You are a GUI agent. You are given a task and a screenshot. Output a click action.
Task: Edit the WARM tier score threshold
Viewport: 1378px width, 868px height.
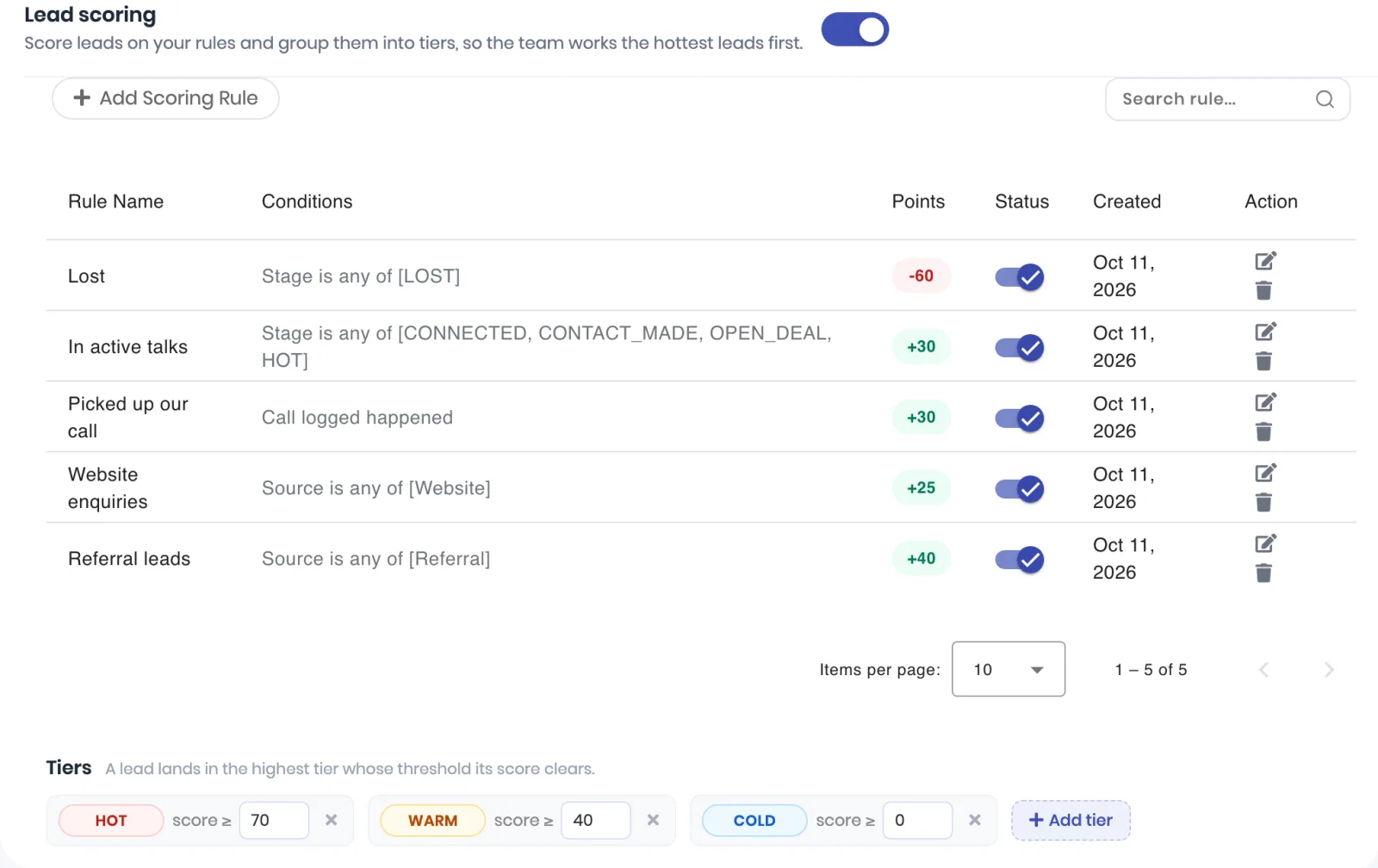point(596,820)
